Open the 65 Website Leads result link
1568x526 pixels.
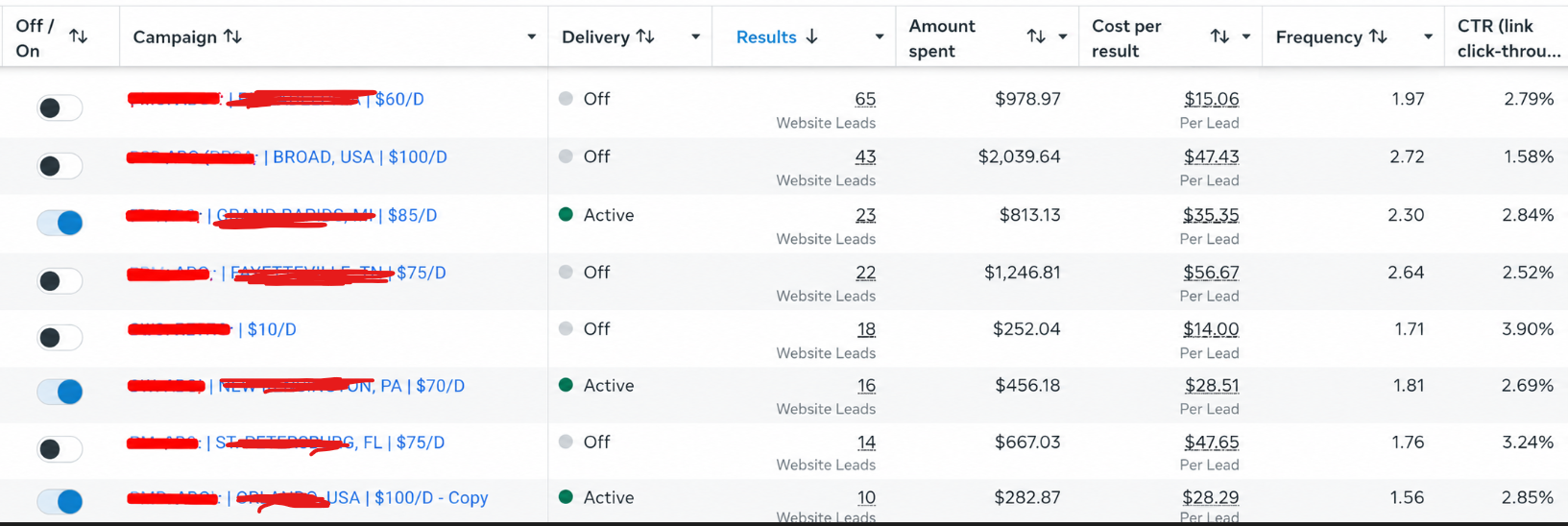[865, 99]
